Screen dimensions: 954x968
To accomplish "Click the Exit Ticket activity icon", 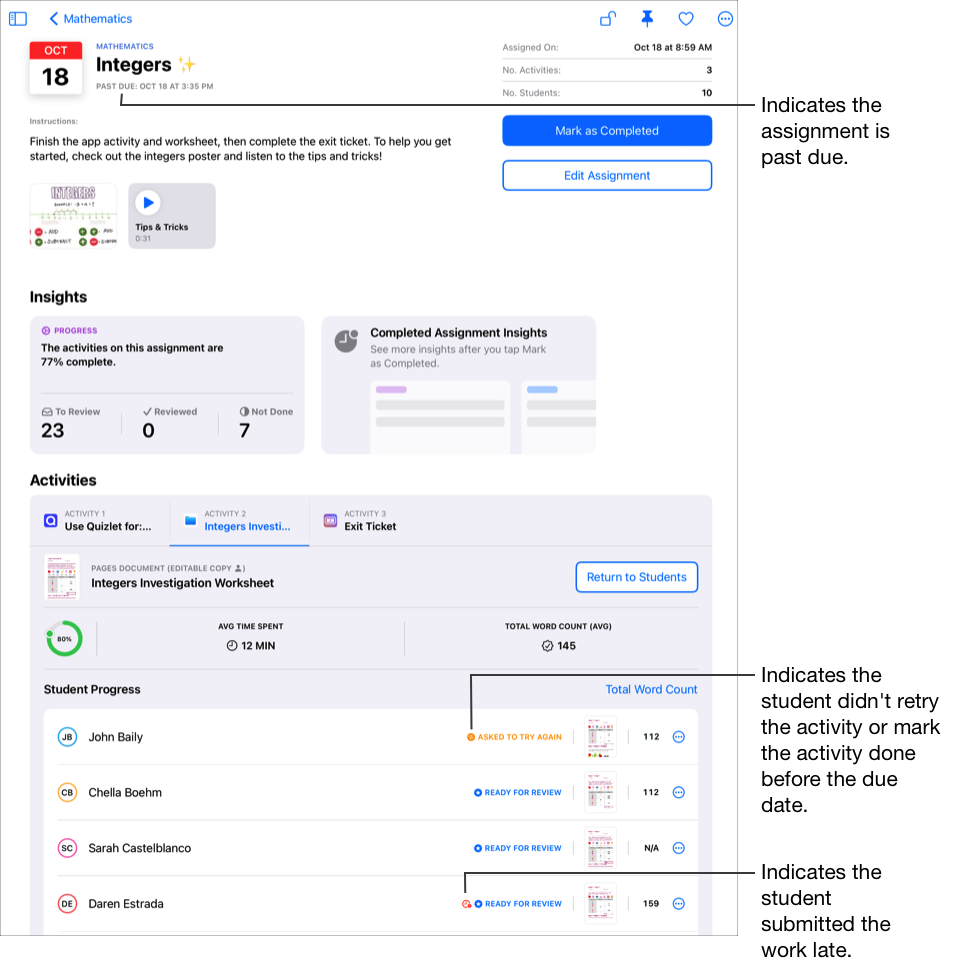I will 330,520.
